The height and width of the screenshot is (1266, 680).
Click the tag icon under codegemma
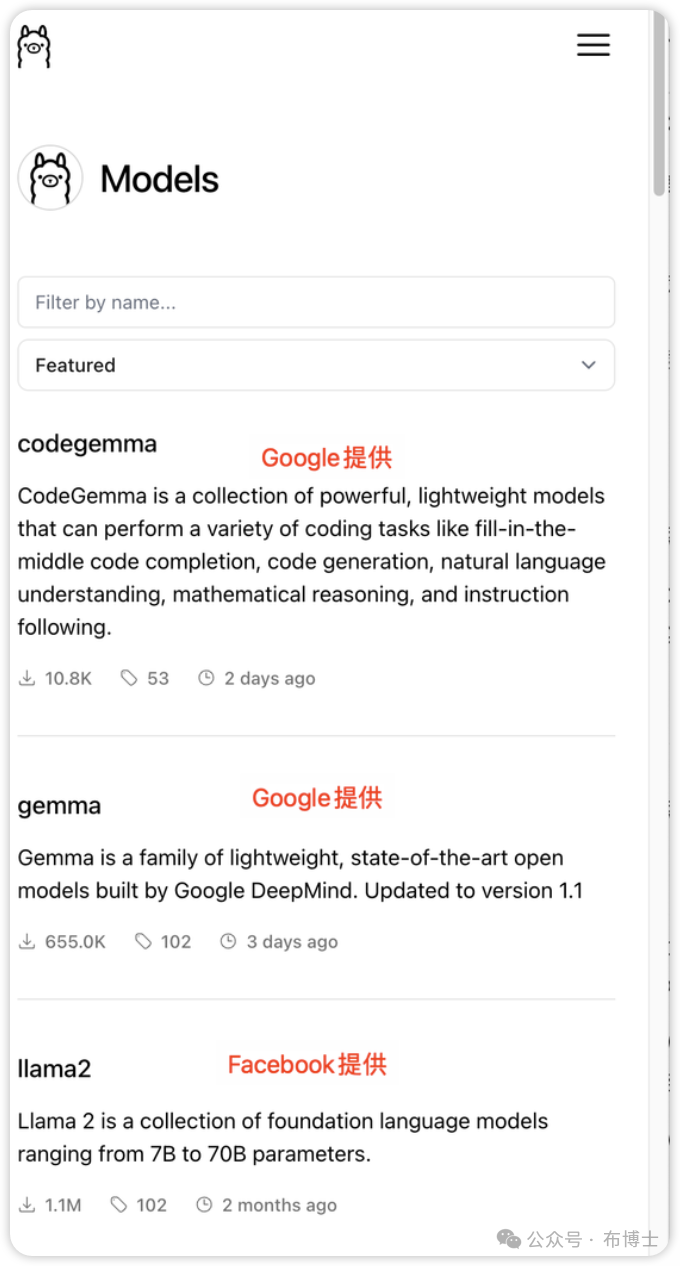point(129,678)
